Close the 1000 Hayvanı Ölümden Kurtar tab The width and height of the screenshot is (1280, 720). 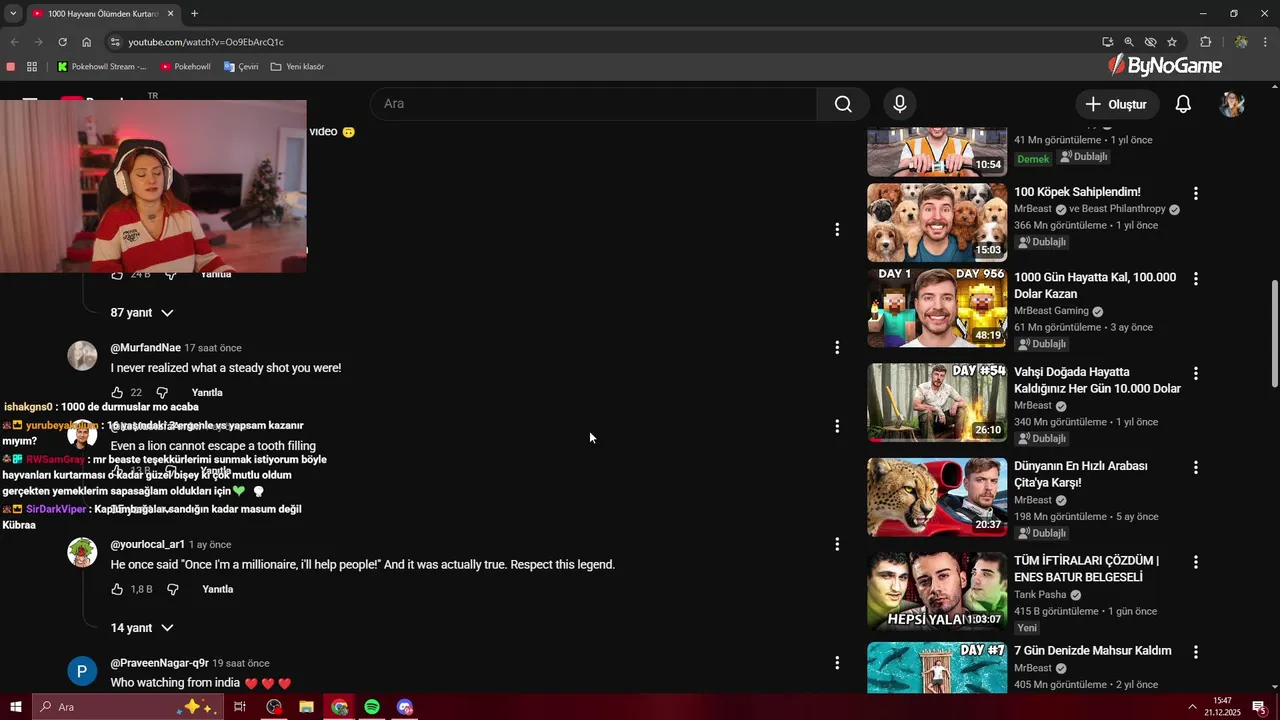pyautogui.click(x=170, y=14)
